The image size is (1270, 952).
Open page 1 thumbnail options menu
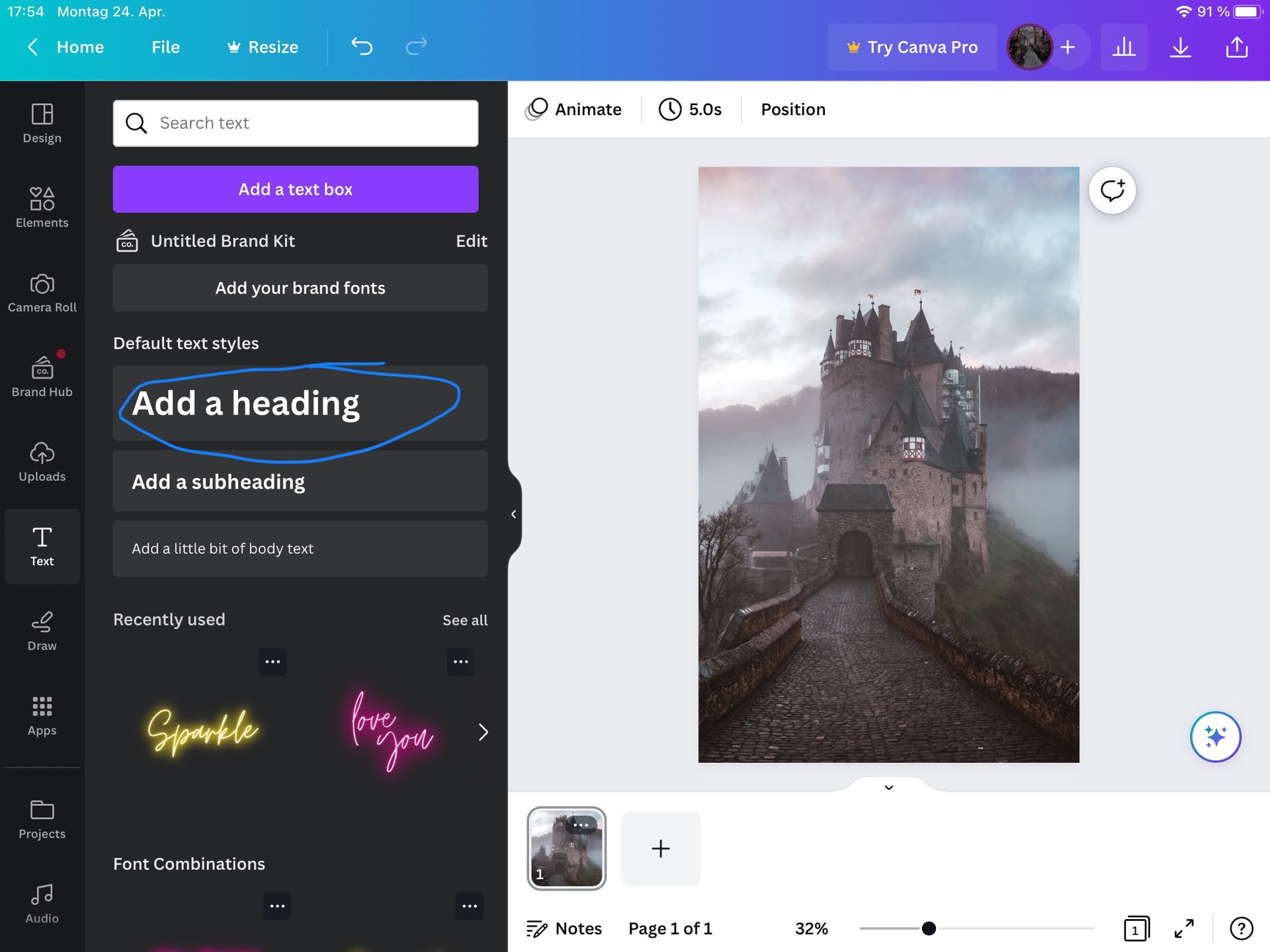pyautogui.click(x=581, y=825)
